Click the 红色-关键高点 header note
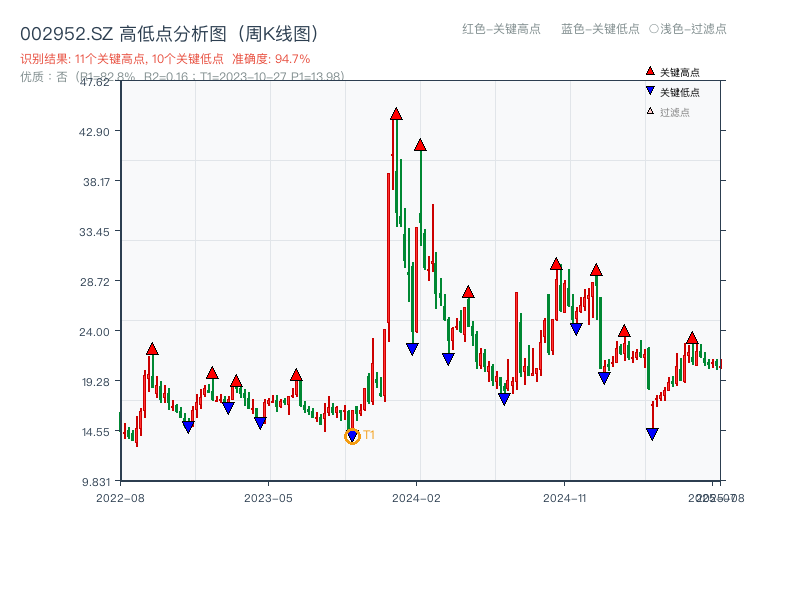The width and height of the screenshot is (800, 600). (501, 29)
